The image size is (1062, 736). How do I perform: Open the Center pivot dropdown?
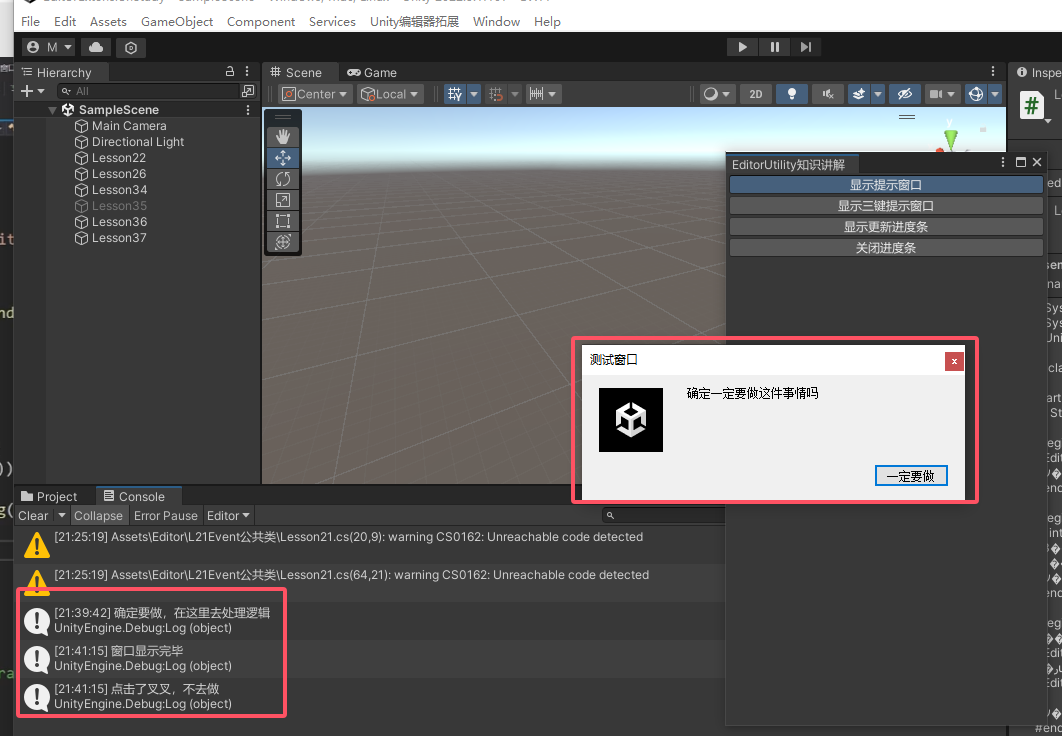click(x=315, y=94)
